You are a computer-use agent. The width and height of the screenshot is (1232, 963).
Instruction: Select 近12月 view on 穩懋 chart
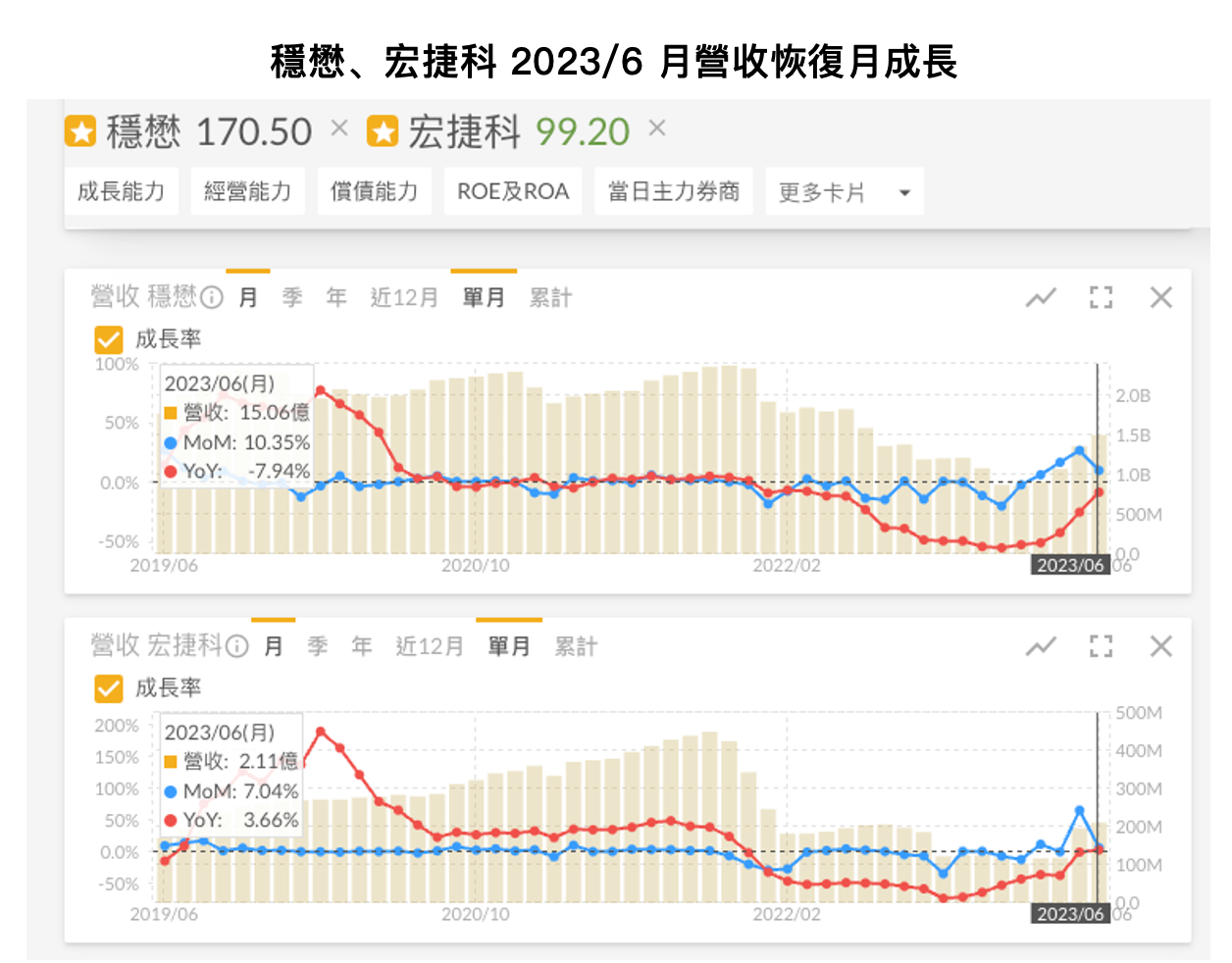coord(404,297)
